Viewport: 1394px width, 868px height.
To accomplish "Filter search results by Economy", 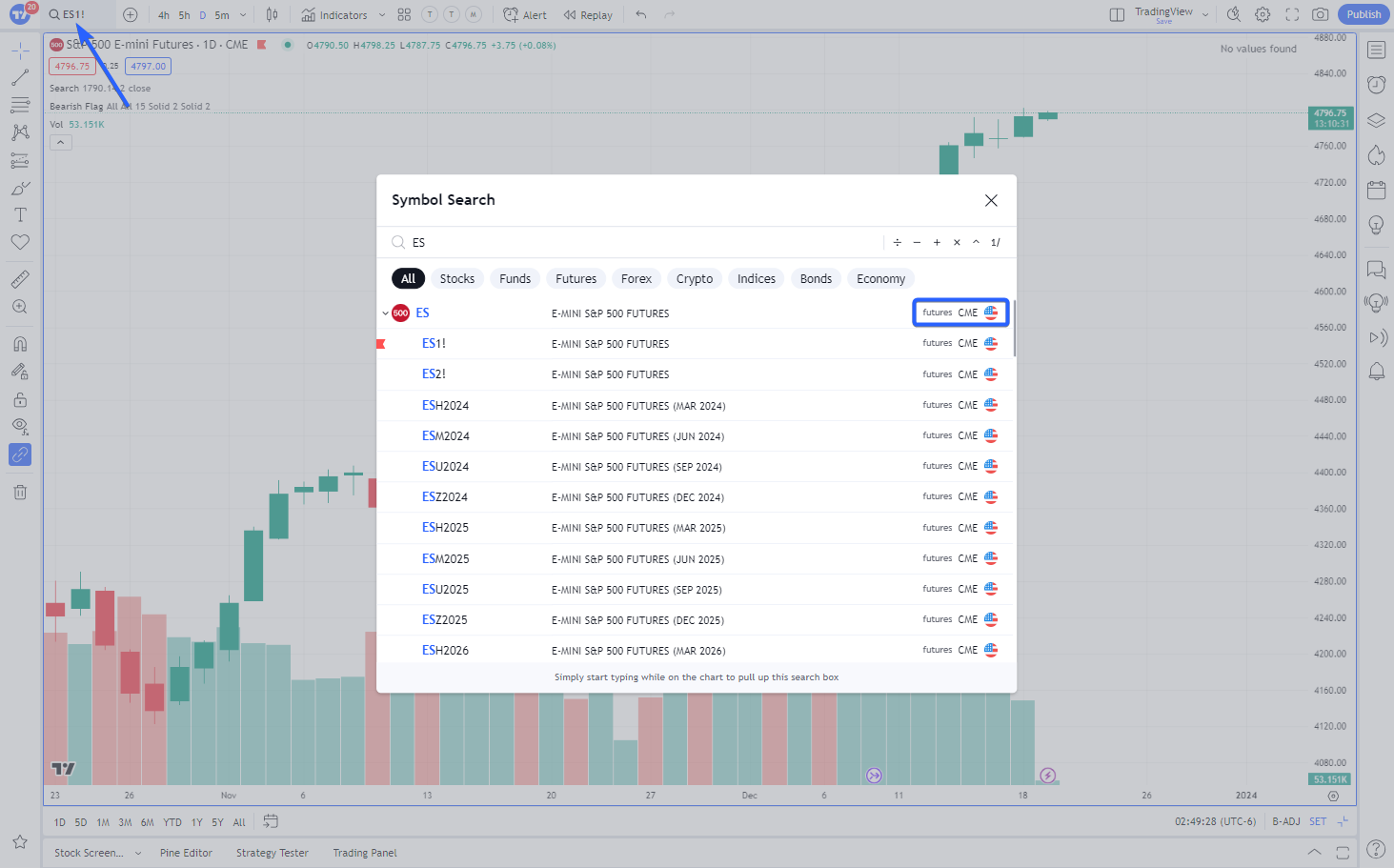I will point(880,278).
